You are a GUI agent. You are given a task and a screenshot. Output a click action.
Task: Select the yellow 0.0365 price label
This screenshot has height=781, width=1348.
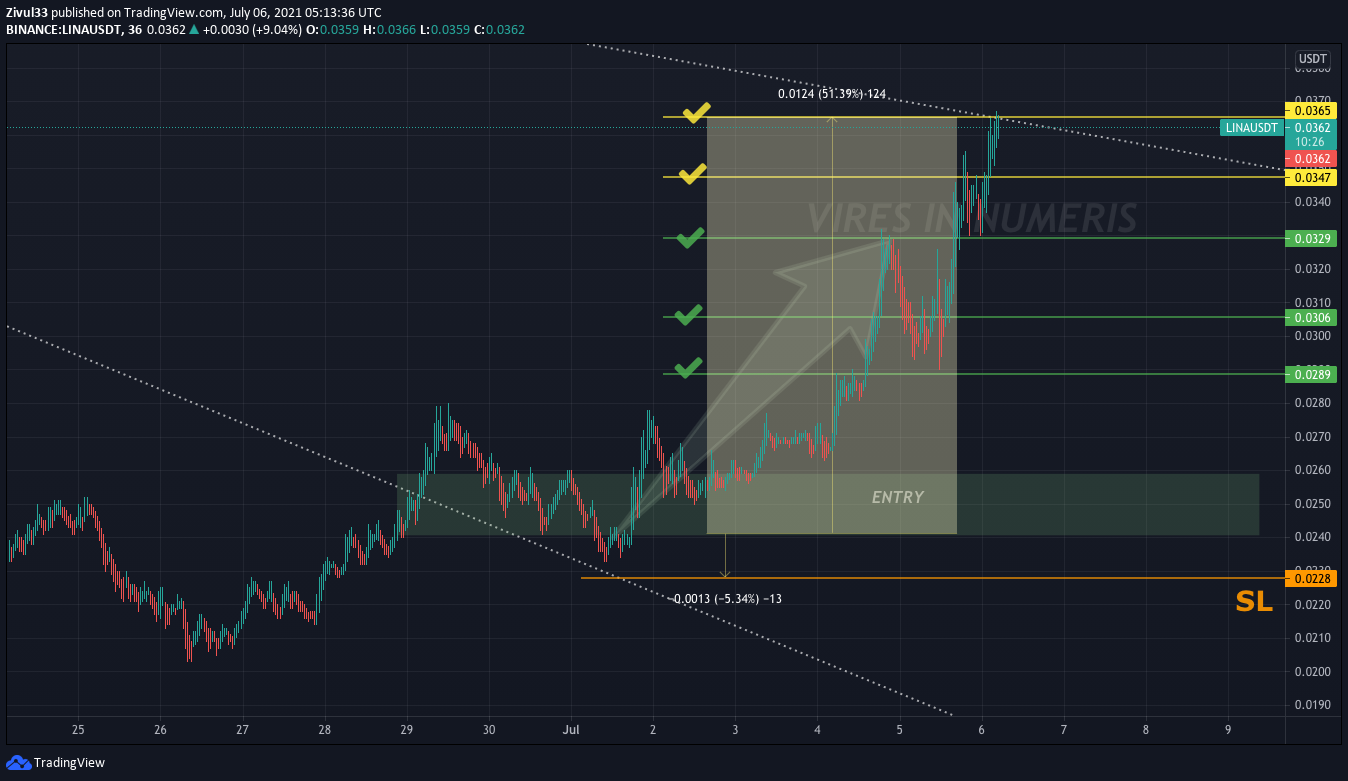1309,110
